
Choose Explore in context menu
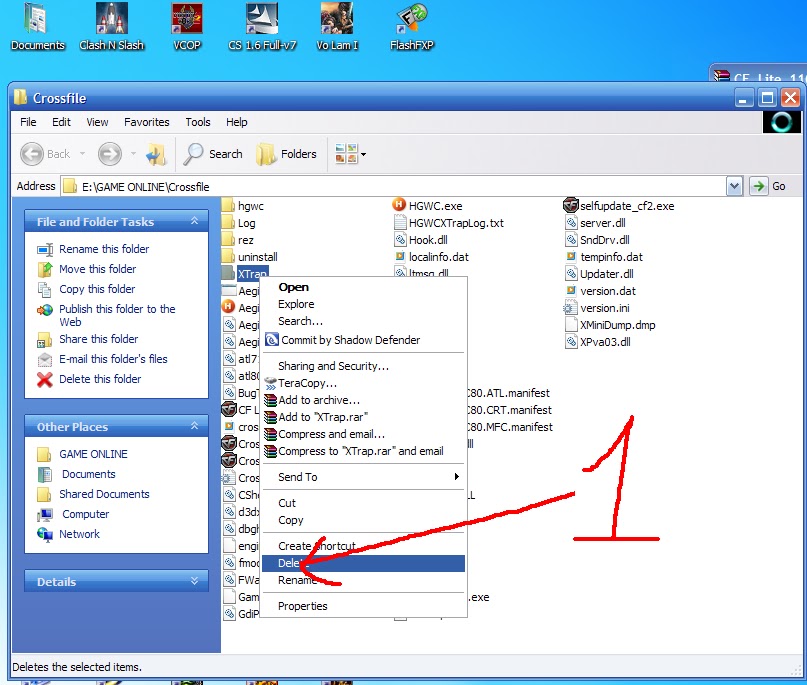coord(363,304)
